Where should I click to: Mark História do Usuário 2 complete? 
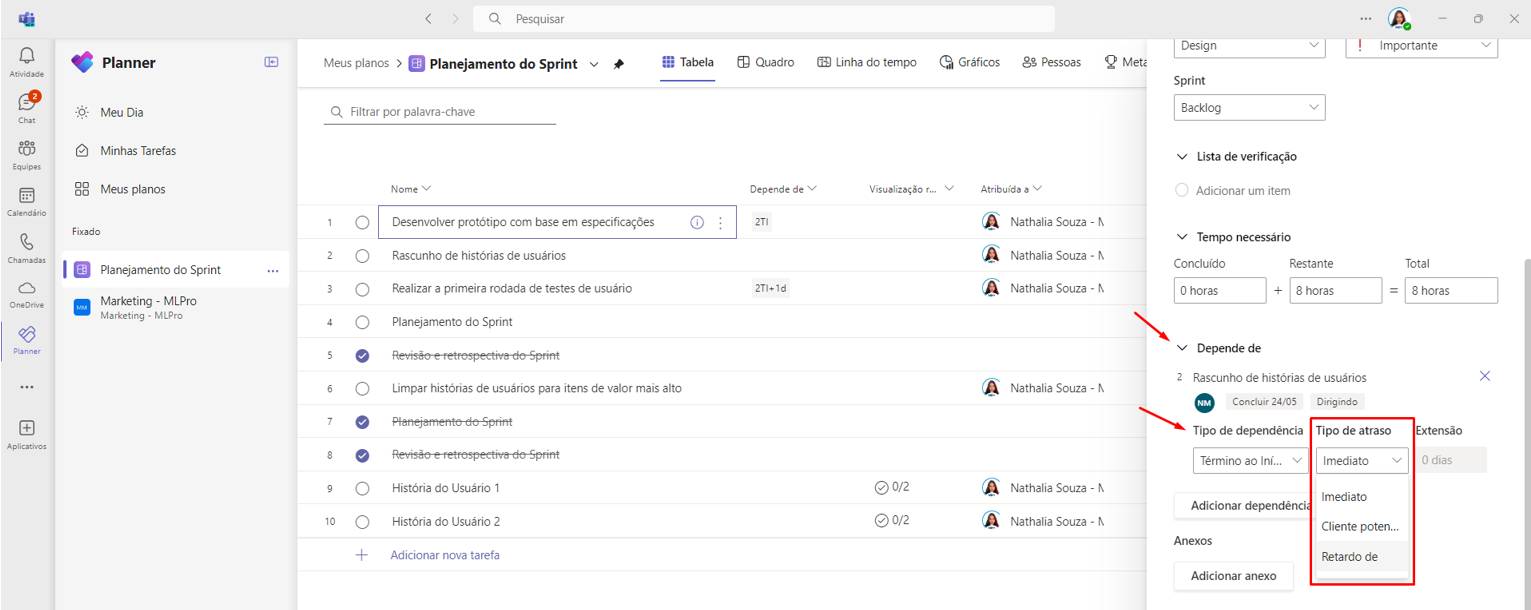pyautogui.click(x=362, y=521)
